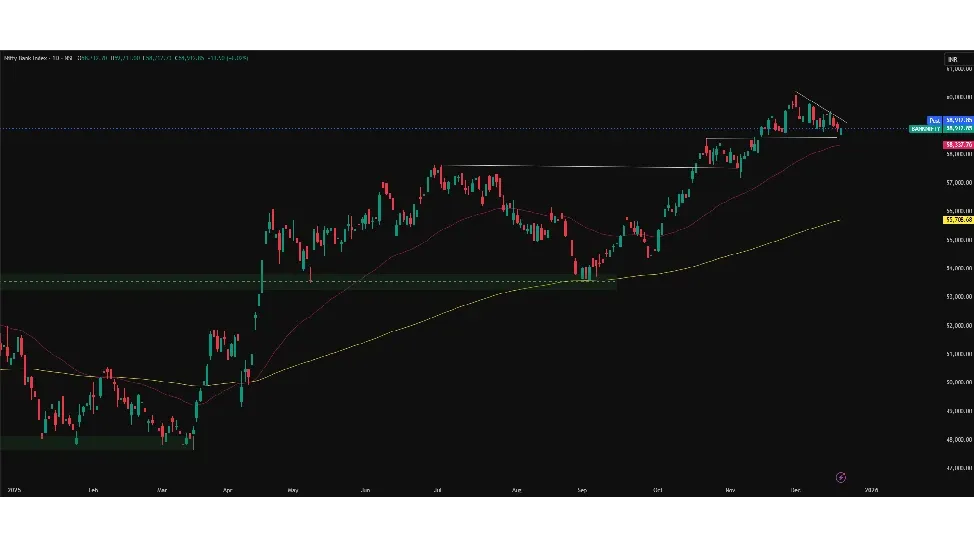Click the 2026 label on the time axis
The width and height of the screenshot is (974, 548).
(x=872, y=490)
